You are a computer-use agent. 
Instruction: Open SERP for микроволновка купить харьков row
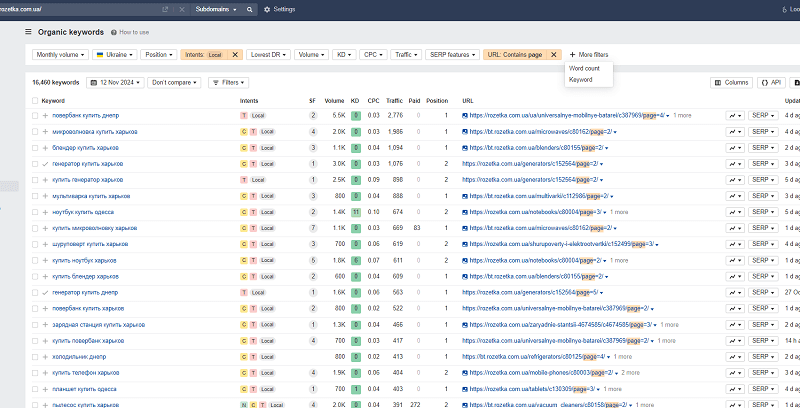pos(763,132)
